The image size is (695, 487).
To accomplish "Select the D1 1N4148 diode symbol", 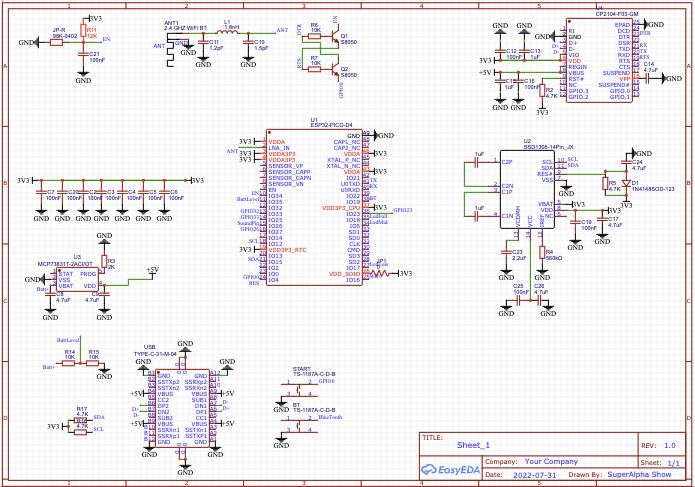I will pyautogui.click(x=626, y=183).
